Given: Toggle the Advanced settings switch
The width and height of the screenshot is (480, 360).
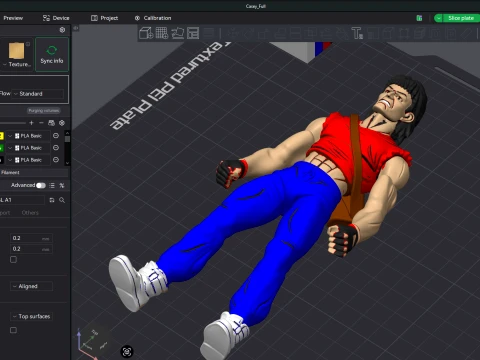Looking at the screenshot, I should coord(41,185).
